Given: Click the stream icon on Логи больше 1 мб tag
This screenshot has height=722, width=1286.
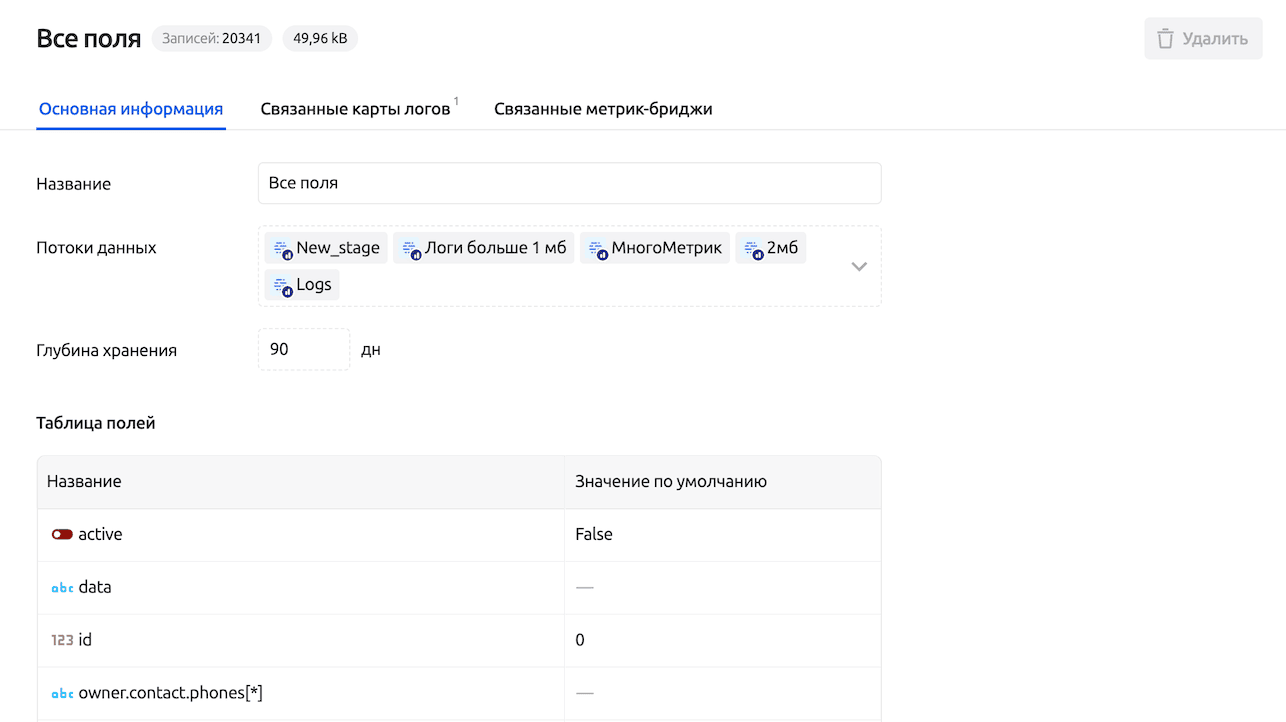Looking at the screenshot, I should coord(410,249).
